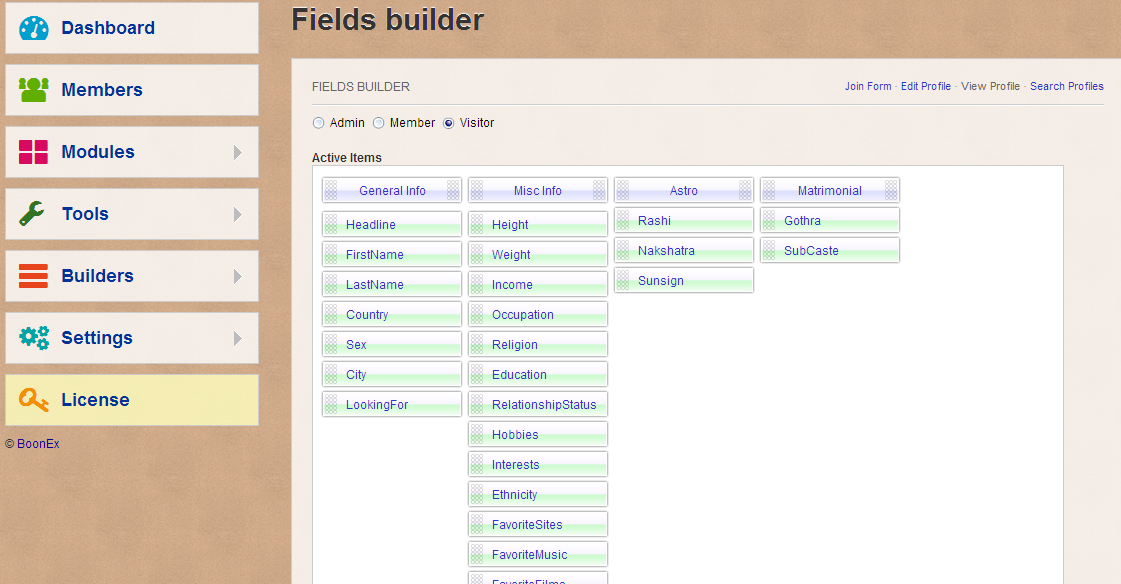Viewport: 1121px width, 584px height.
Task: Expand the Modules submenu arrow
Action: click(x=238, y=152)
